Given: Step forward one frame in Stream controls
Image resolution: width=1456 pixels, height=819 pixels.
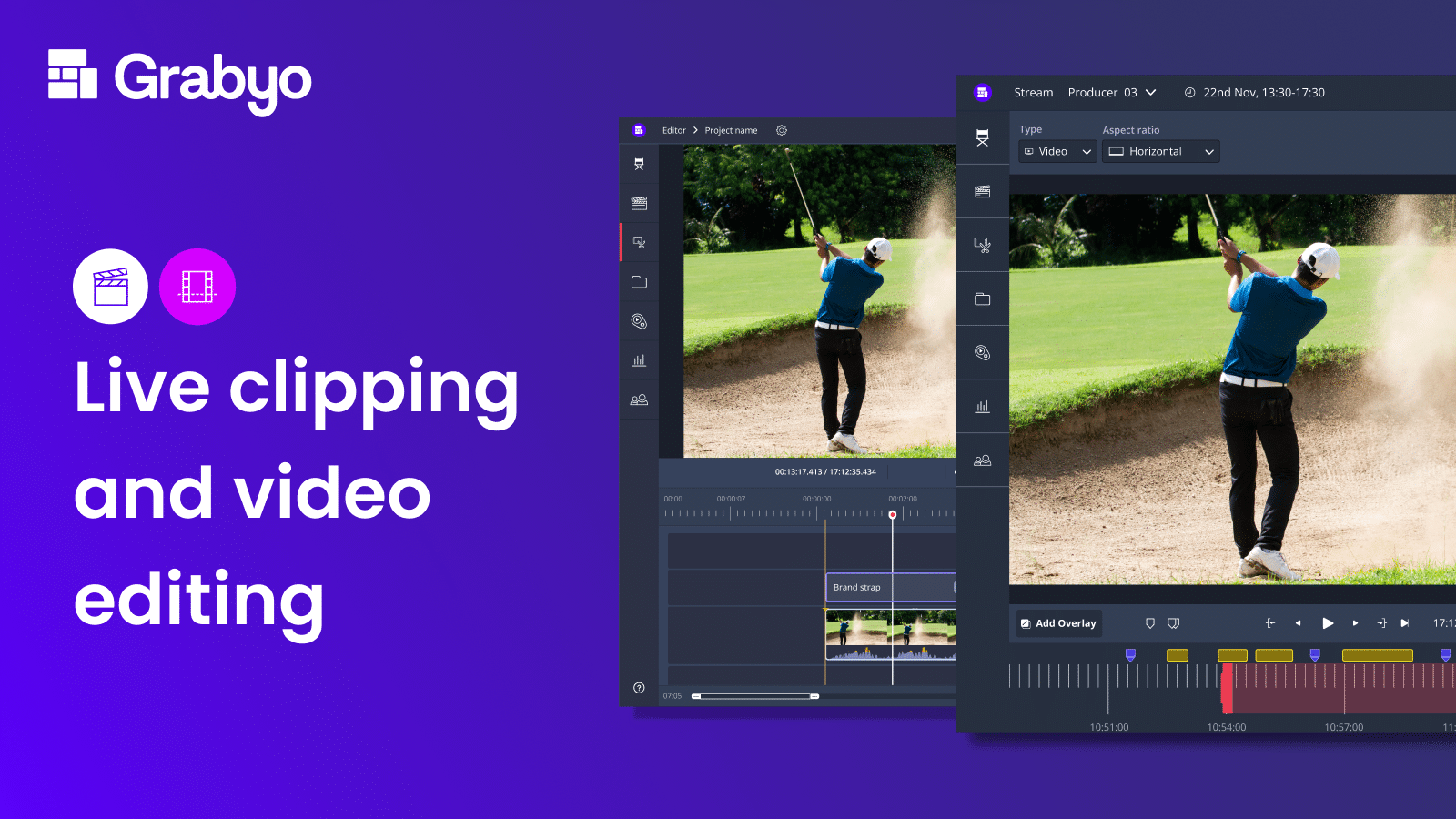Looking at the screenshot, I should click(1355, 623).
